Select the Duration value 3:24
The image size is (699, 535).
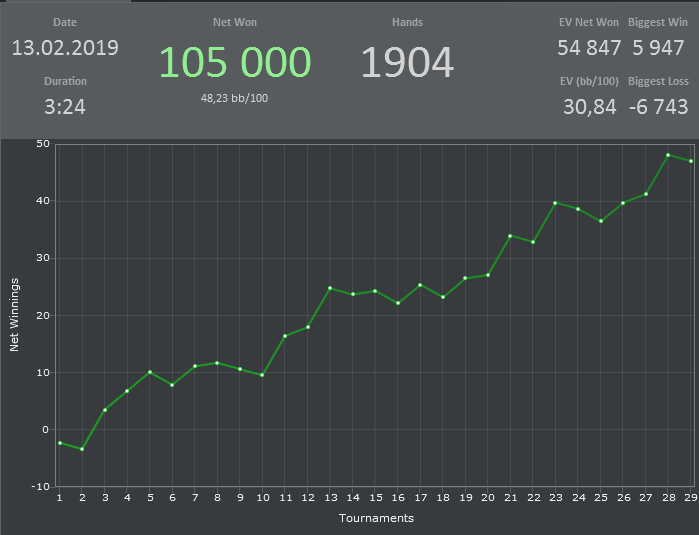point(65,107)
